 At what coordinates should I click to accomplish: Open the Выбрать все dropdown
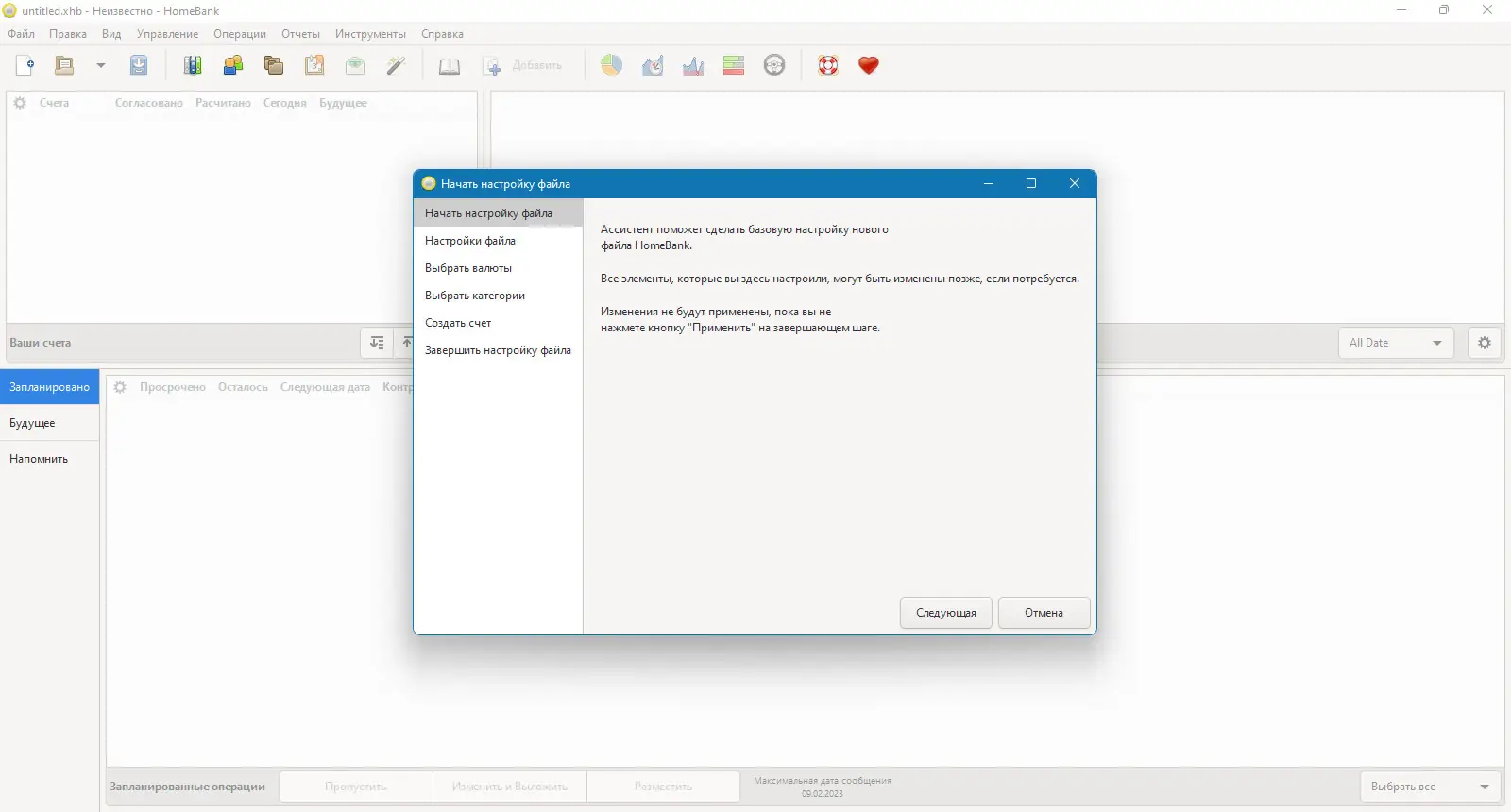point(1430,787)
